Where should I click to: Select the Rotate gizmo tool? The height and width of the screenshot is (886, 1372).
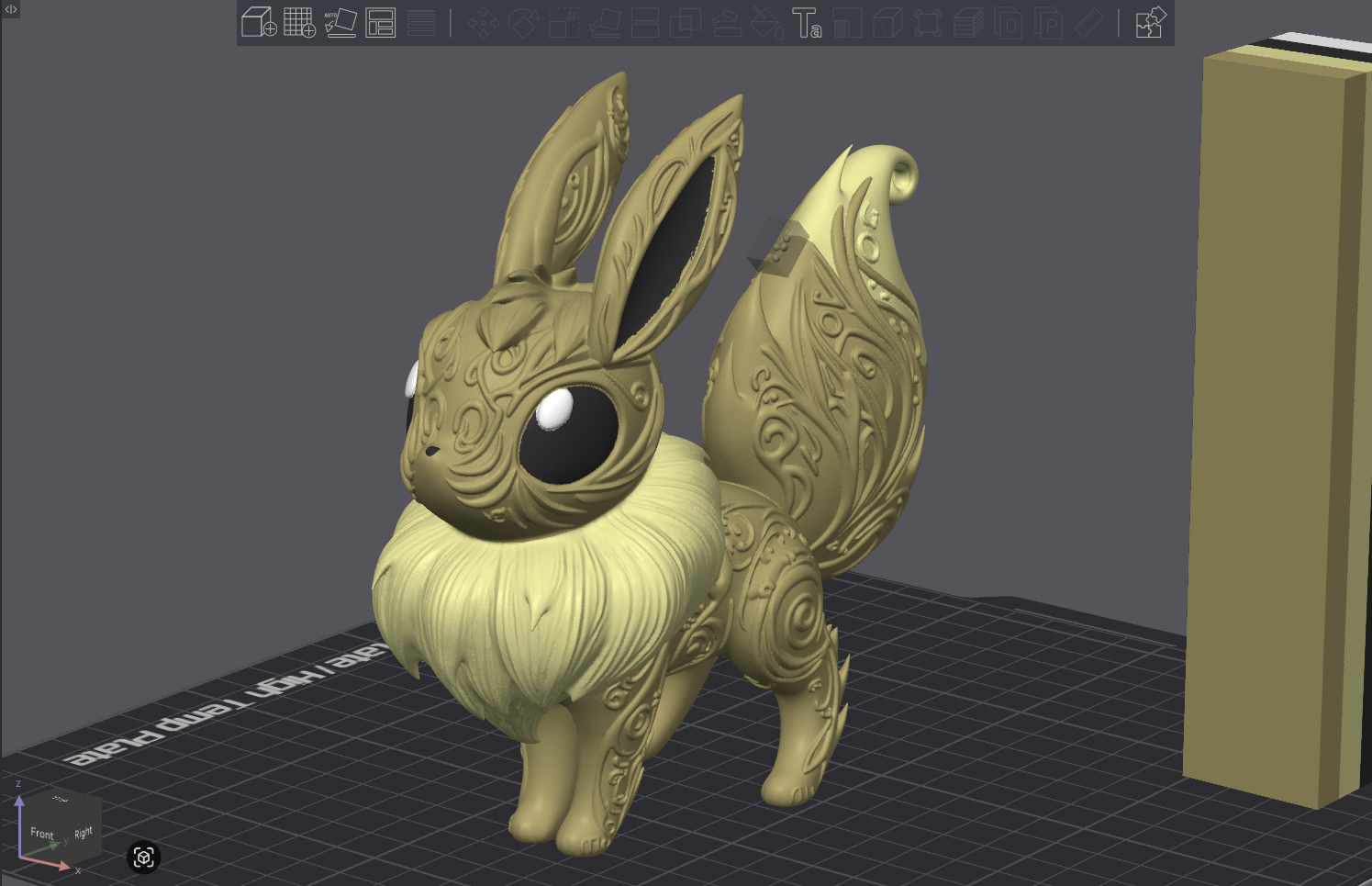(523, 22)
